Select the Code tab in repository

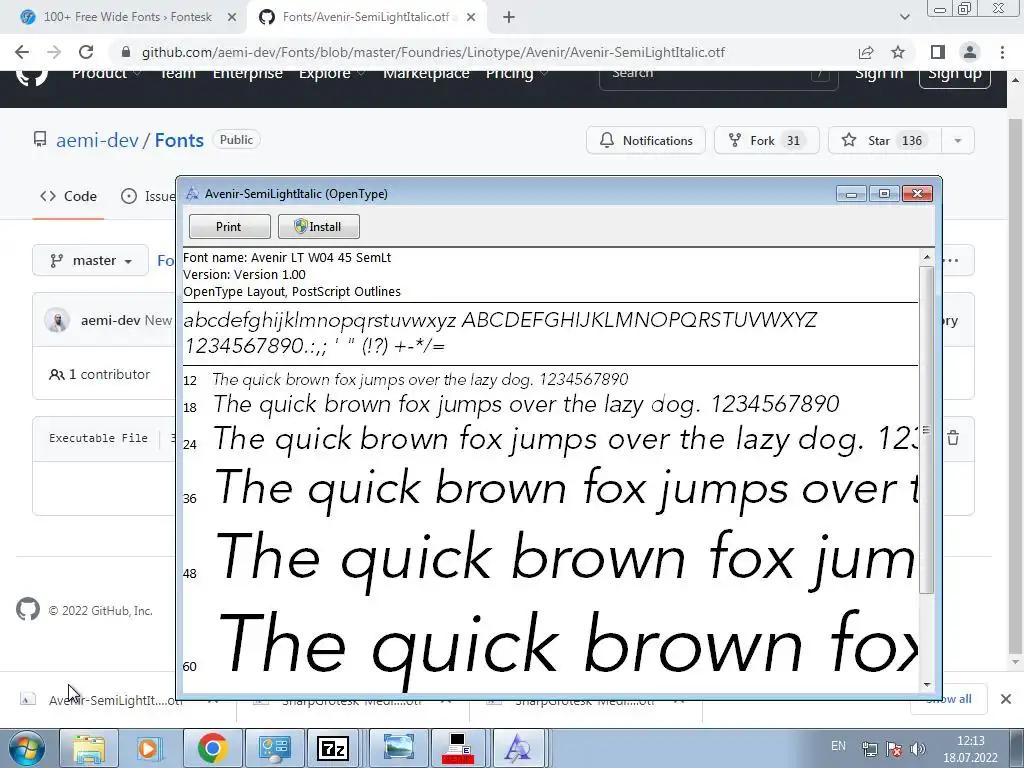68,196
